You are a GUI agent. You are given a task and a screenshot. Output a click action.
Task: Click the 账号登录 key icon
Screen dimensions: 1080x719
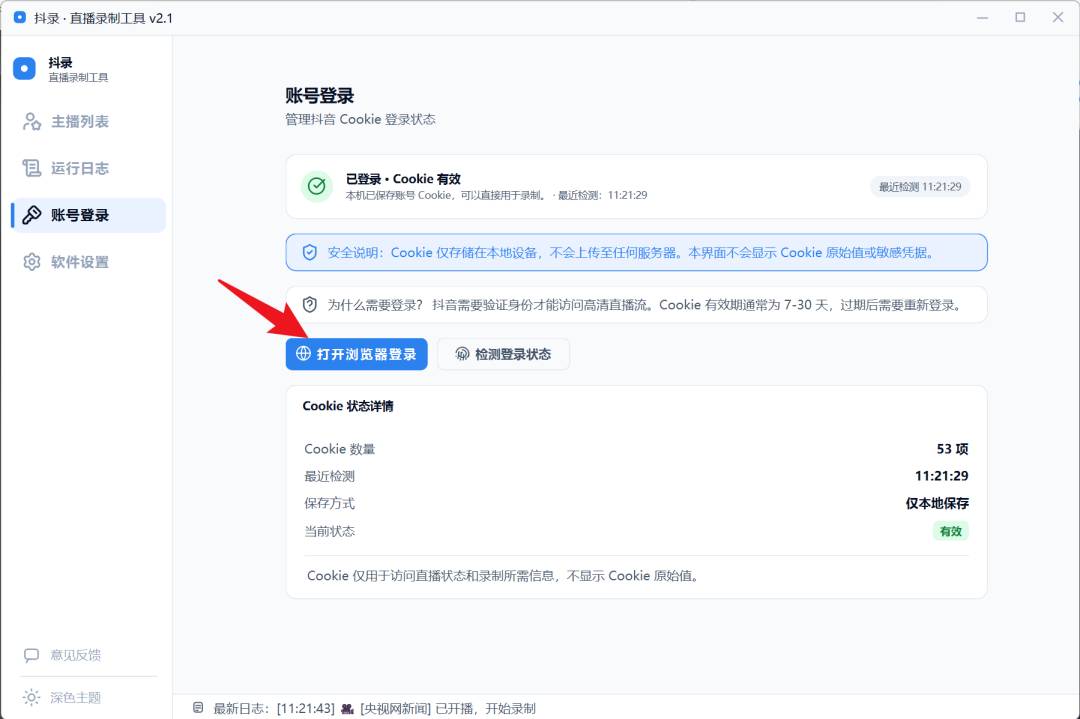[32, 216]
